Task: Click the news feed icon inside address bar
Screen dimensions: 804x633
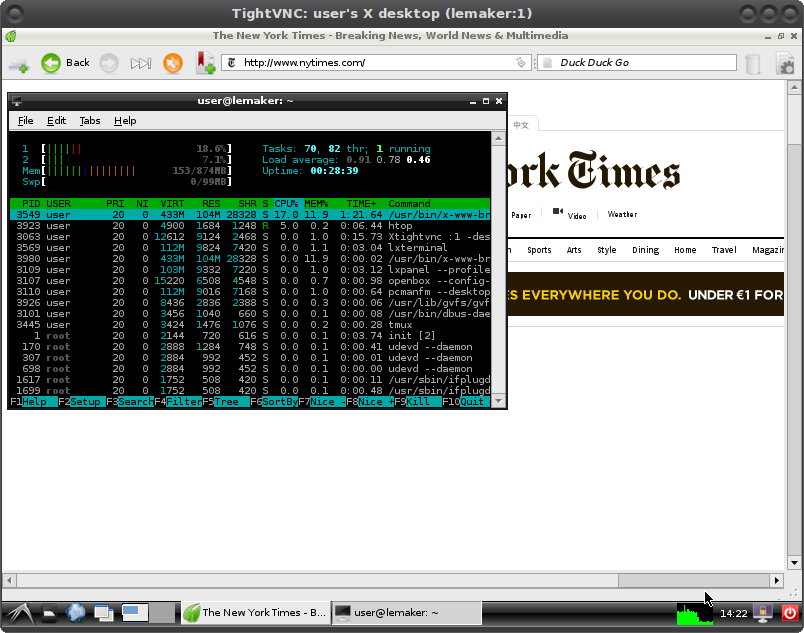Action: pyautogui.click(x=520, y=63)
